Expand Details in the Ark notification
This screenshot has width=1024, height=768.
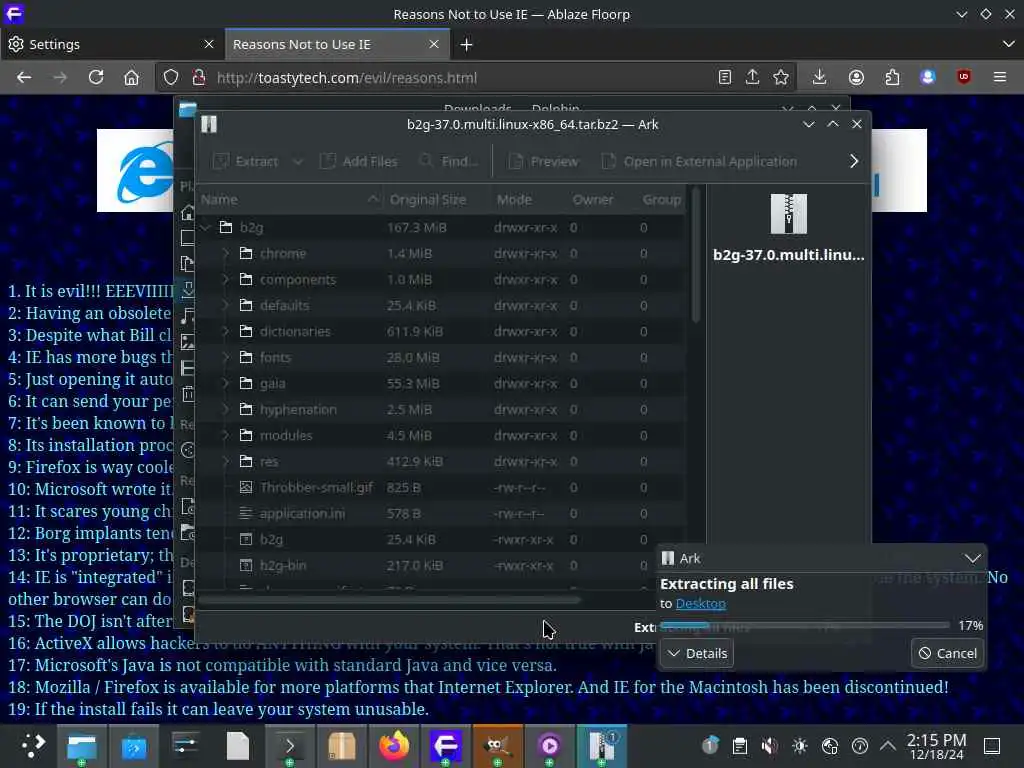point(697,654)
